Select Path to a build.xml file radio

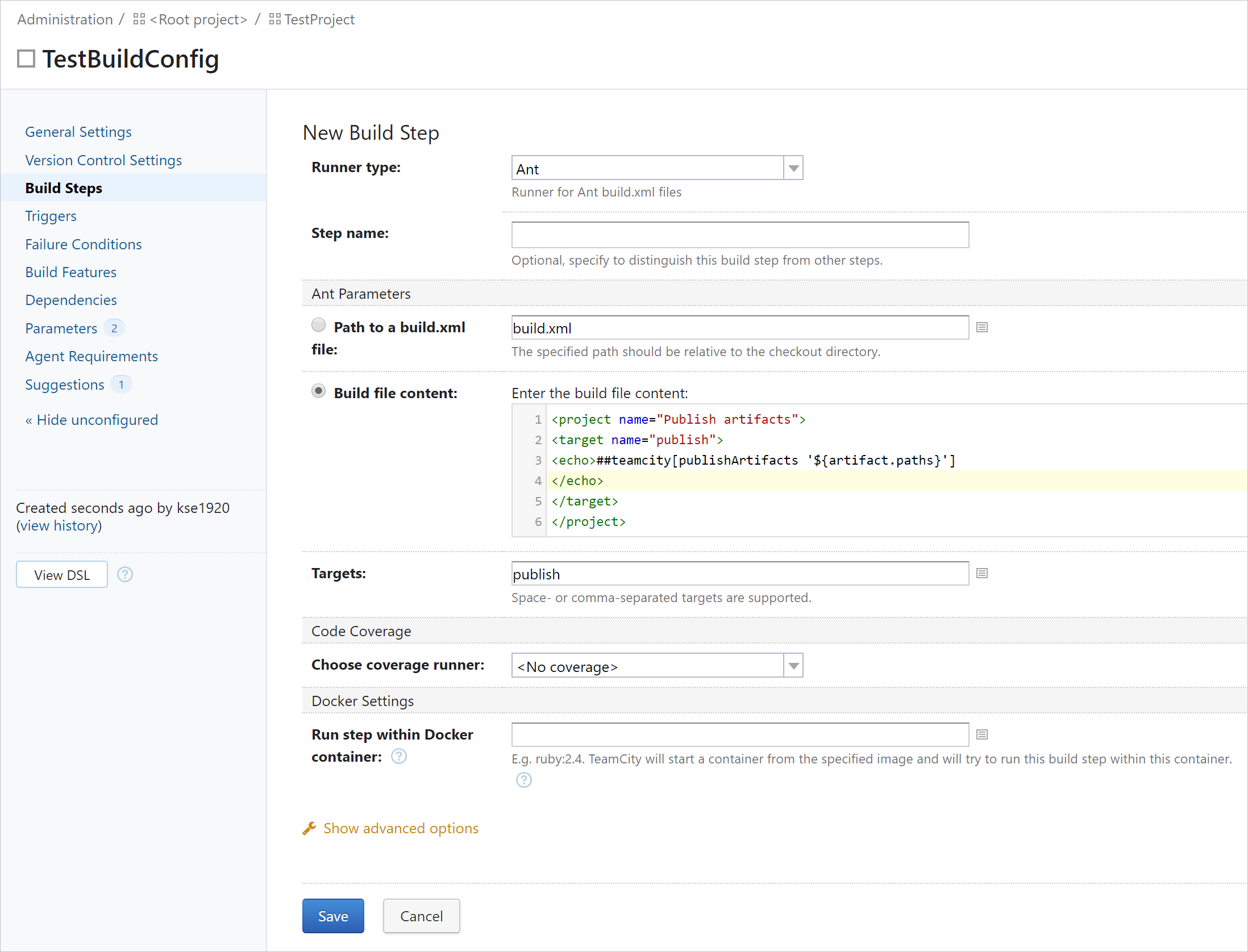(318, 325)
